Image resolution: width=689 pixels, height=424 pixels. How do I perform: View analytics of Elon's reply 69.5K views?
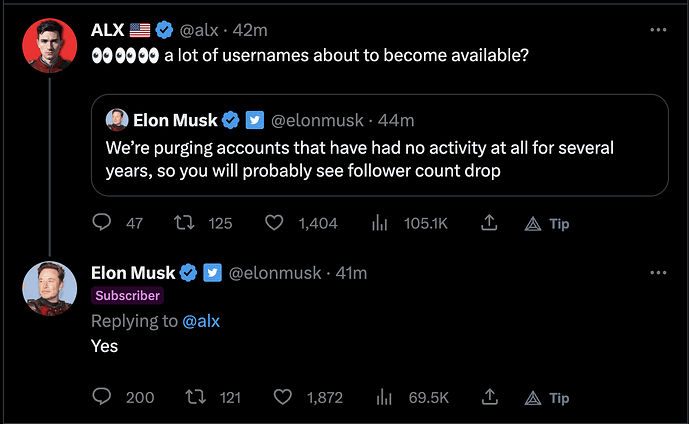pyautogui.click(x=384, y=397)
